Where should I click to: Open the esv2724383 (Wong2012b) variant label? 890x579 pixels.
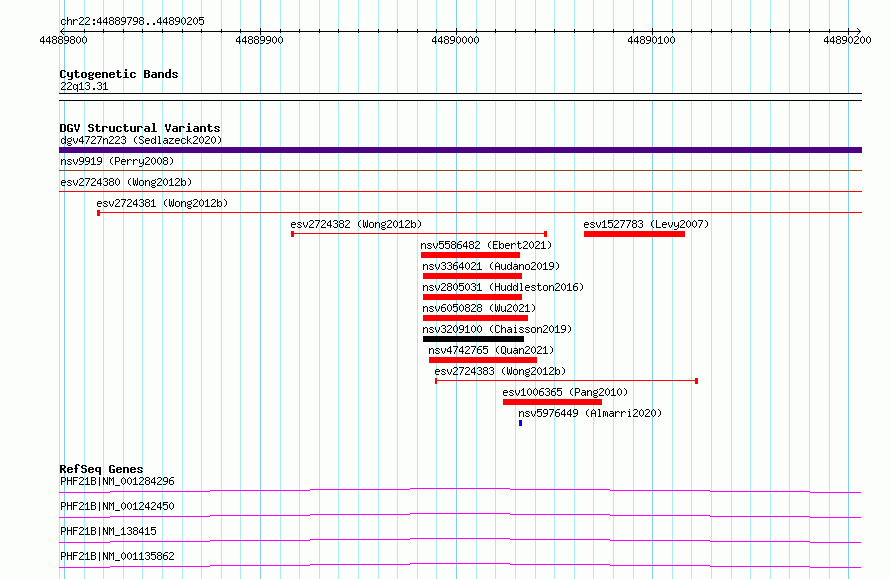click(x=500, y=371)
